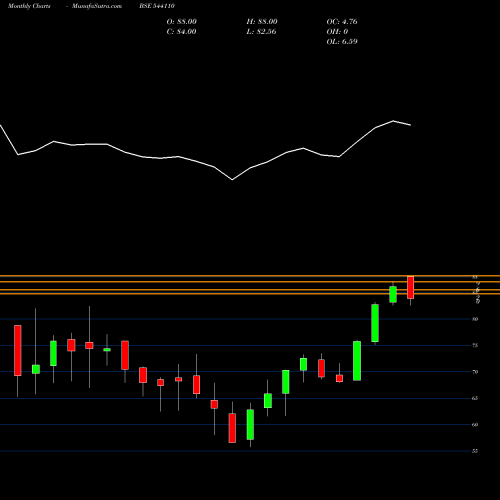This screenshot has height=500, width=500.
Task: Click the 65 price axis label
Action: (x=475, y=398)
